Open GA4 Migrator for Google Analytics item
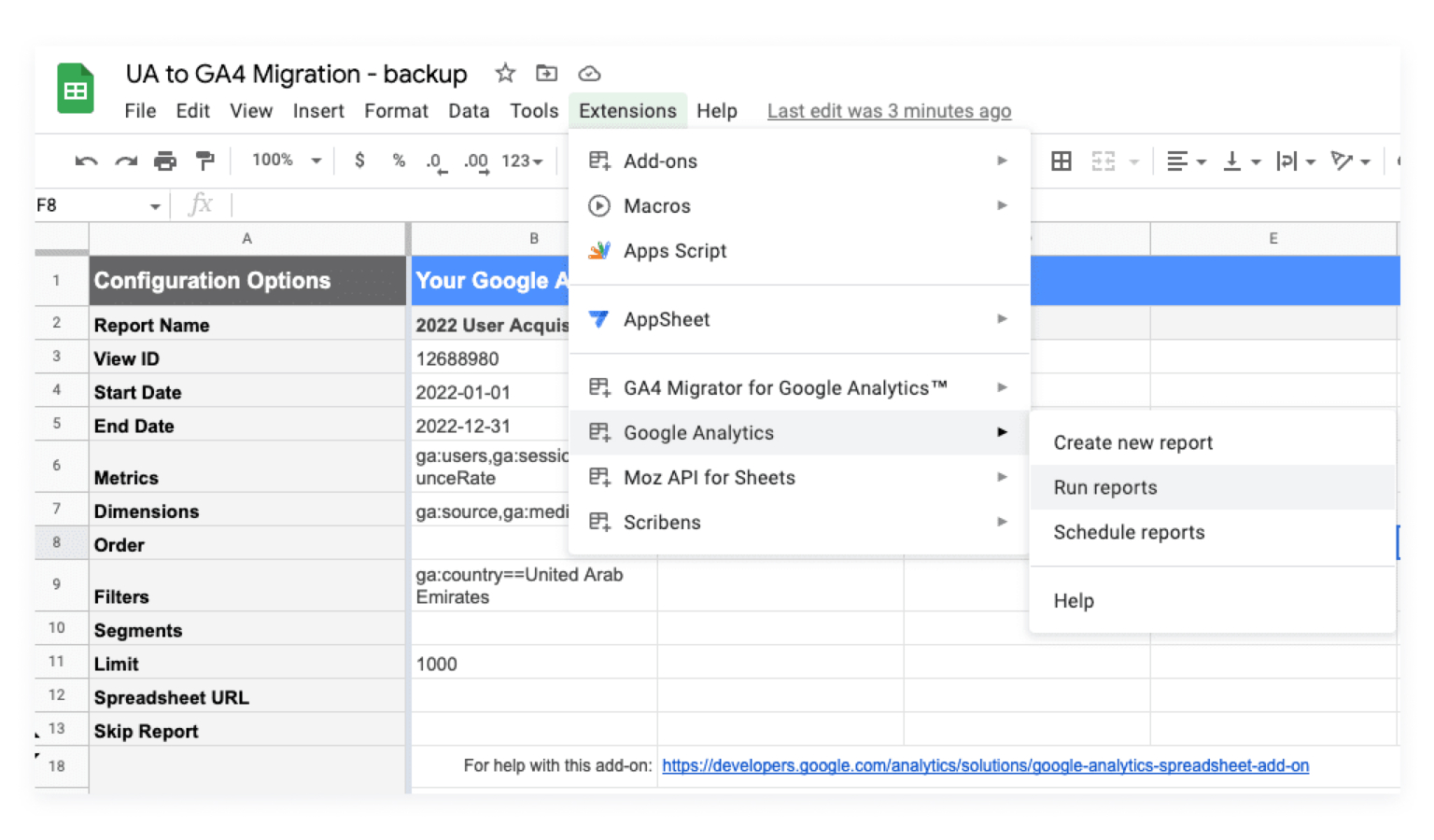The width and height of the screenshot is (1434, 840). [x=798, y=387]
